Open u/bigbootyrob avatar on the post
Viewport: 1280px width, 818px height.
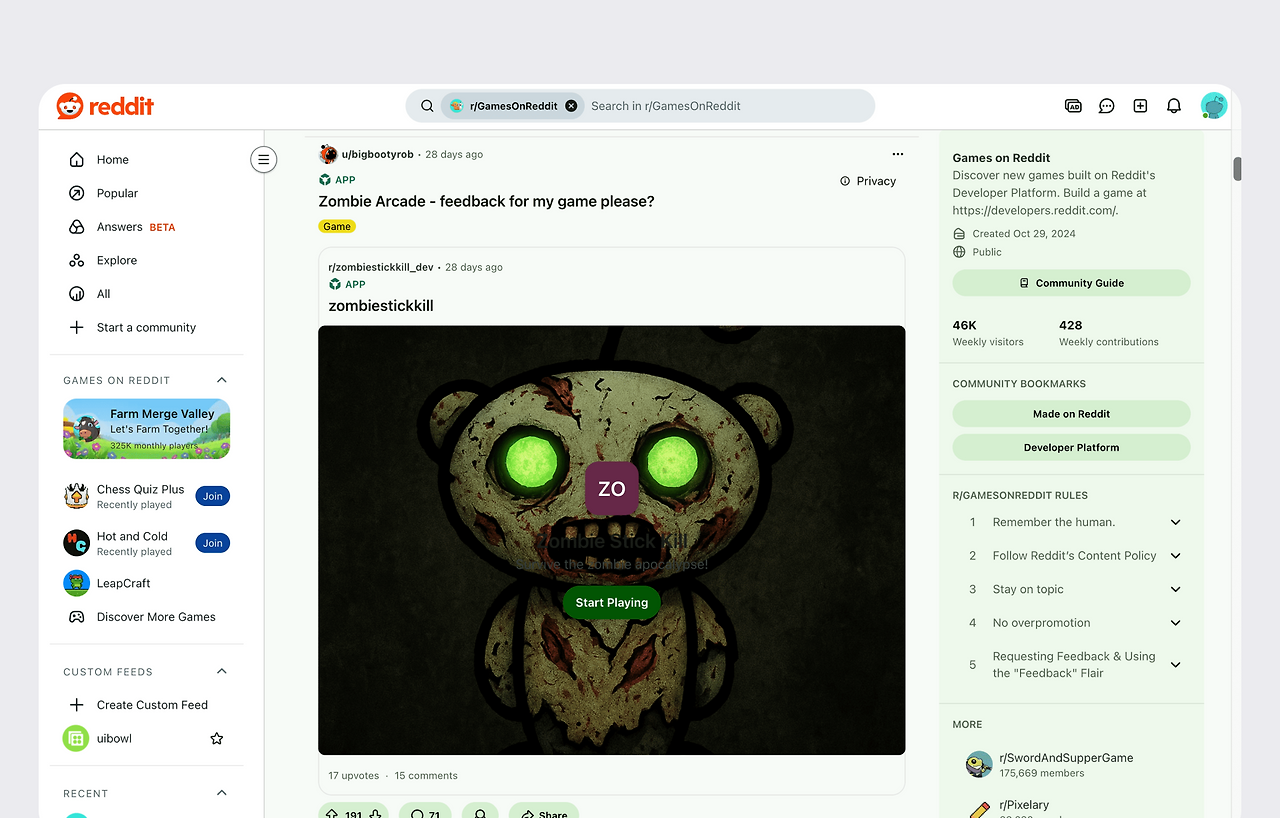coord(328,154)
